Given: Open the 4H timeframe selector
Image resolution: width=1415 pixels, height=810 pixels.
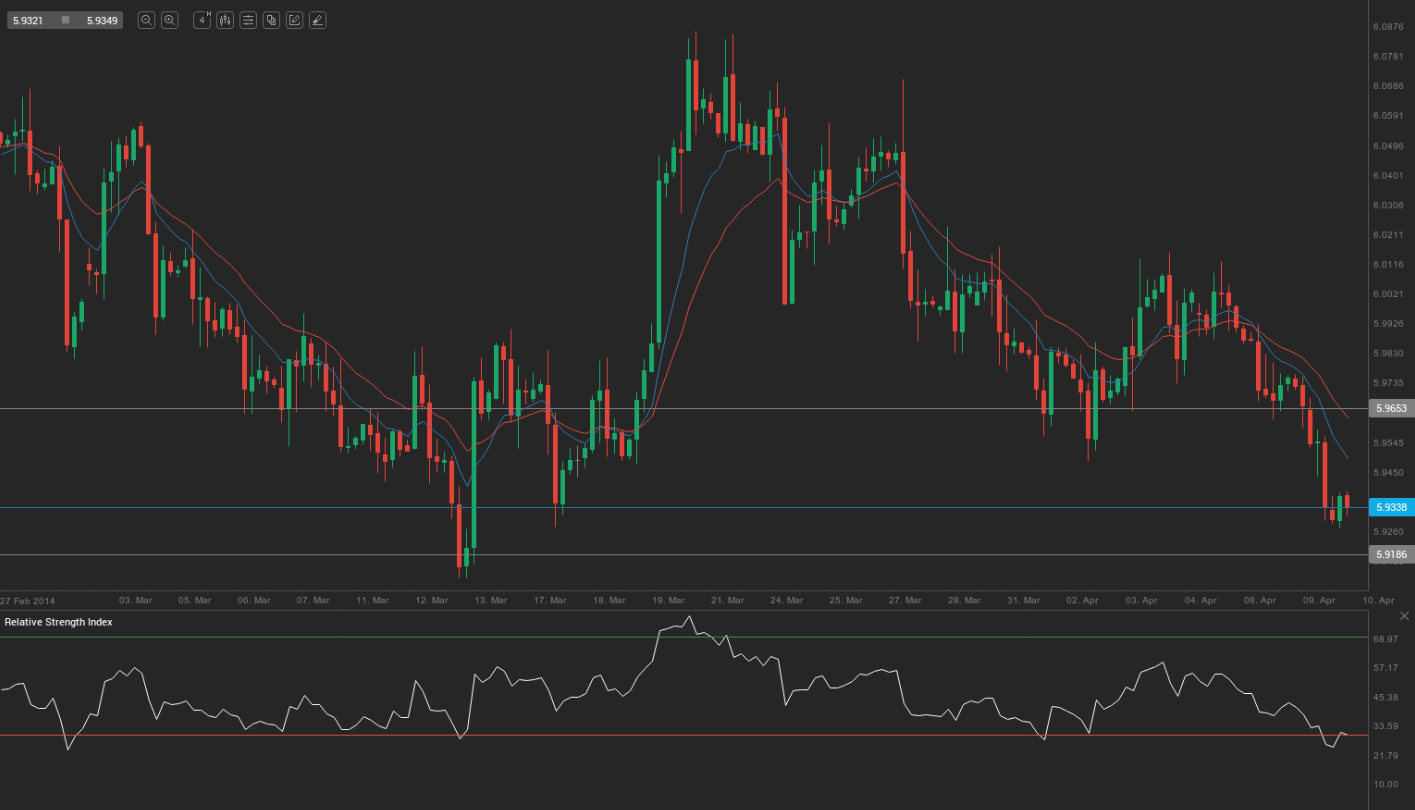Looking at the screenshot, I should [x=202, y=20].
